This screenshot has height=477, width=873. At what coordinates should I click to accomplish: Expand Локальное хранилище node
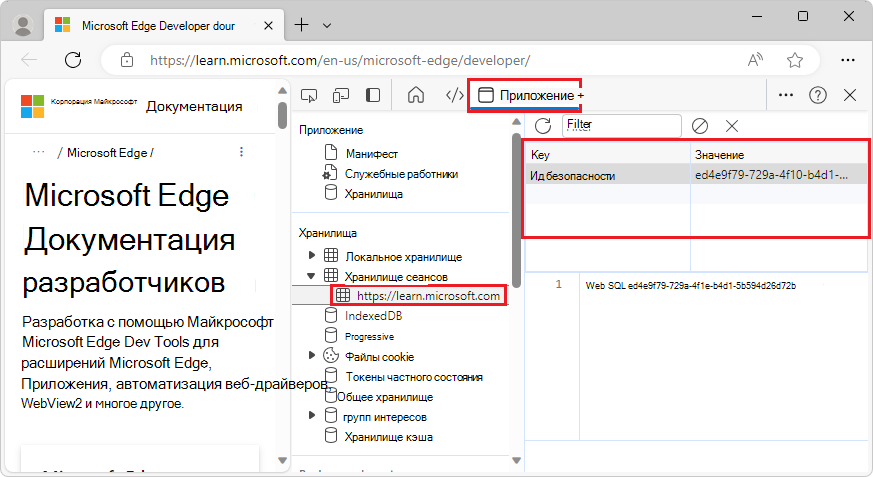pyautogui.click(x=311, y=255)
